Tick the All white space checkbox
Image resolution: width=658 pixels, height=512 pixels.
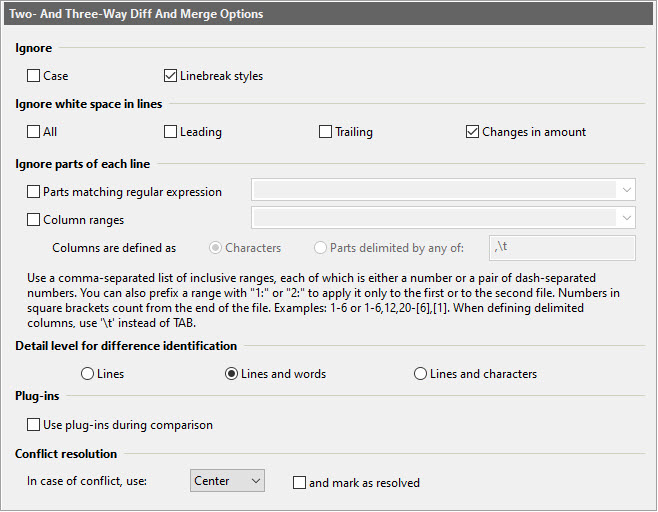click(x=35, y=132)
